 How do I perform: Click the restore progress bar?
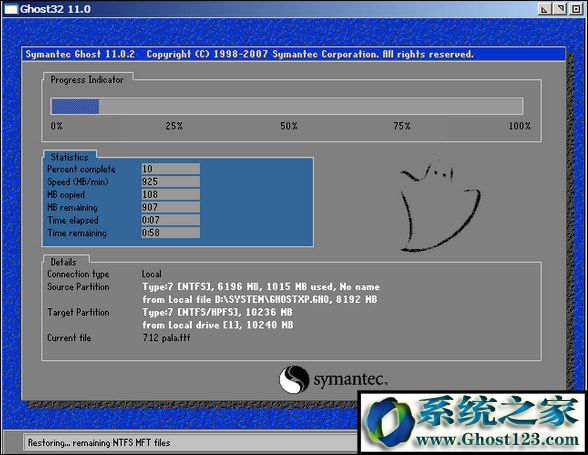[x=287, y=106]
